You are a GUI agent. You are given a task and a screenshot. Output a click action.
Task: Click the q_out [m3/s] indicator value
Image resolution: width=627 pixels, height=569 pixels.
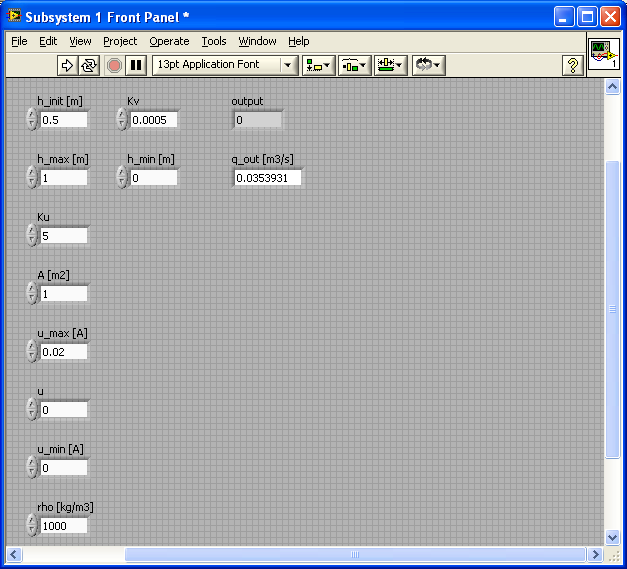click(x=267, y=178)
